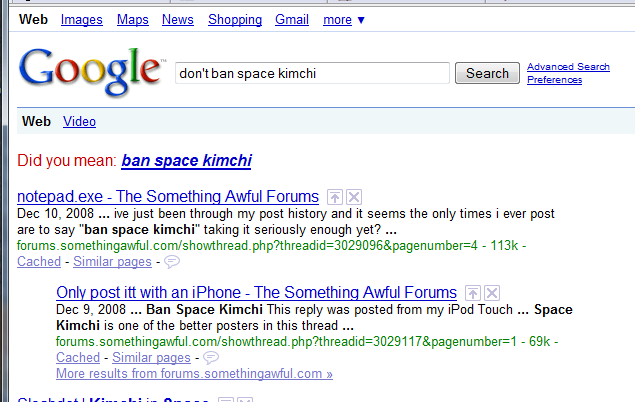Promote the 'Only post itt' result
Screen dimensions: 635x402
tap(473, 293)
